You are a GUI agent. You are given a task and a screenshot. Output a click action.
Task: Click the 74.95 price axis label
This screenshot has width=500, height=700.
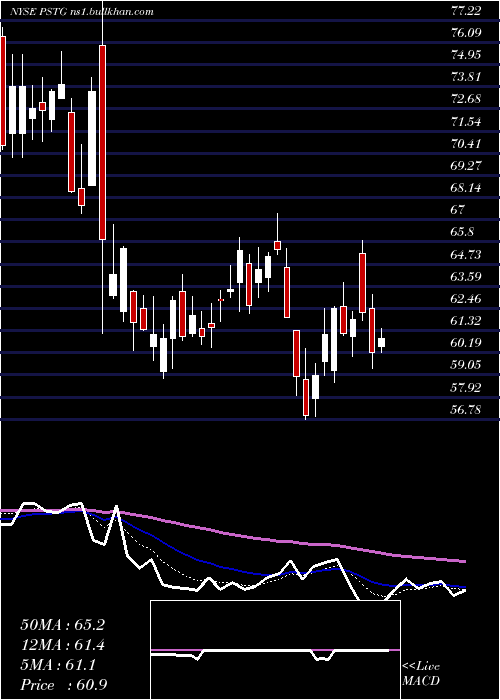(466, 55)
